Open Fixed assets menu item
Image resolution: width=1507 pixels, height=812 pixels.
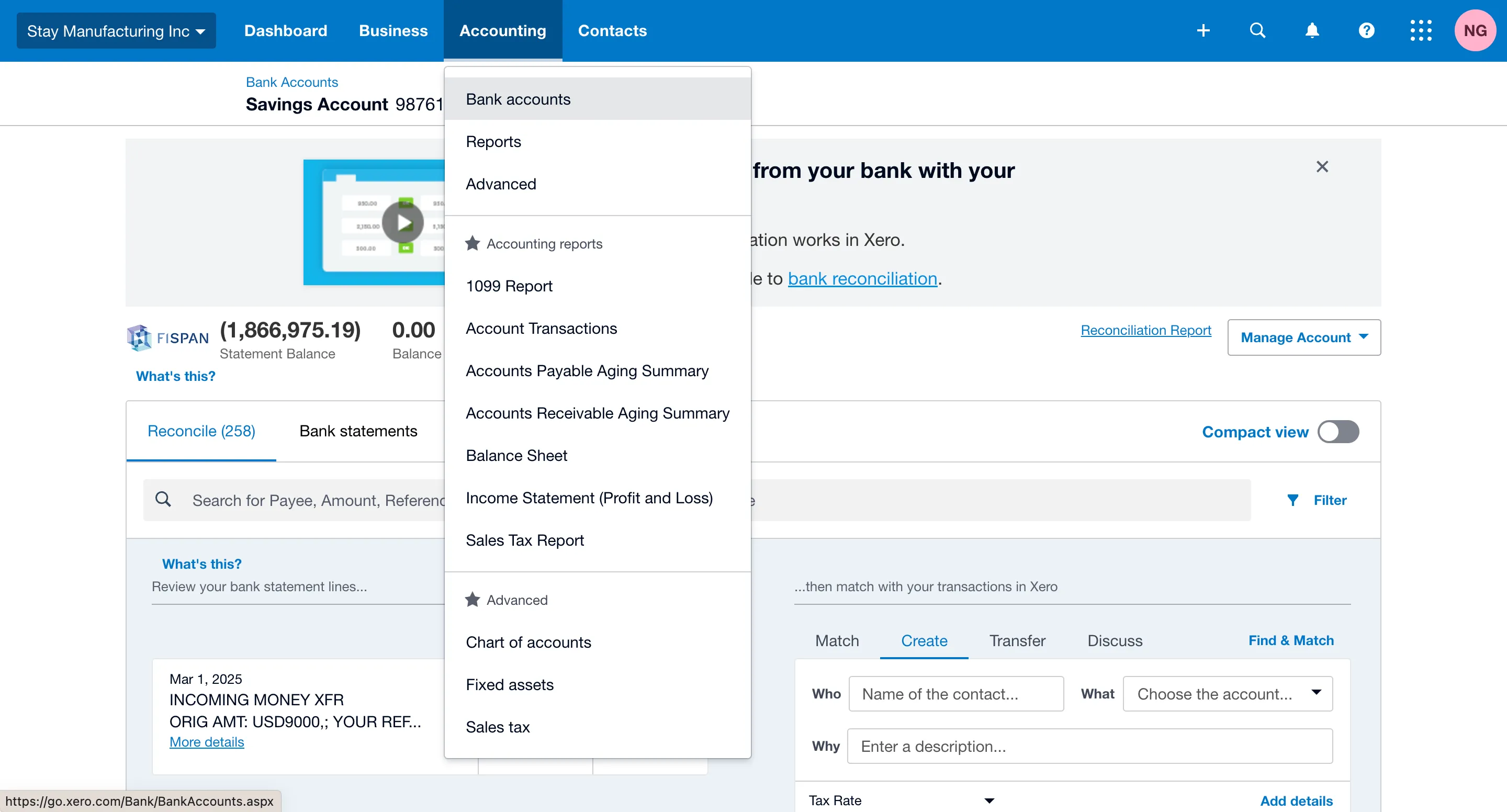(x=597, y=684)
